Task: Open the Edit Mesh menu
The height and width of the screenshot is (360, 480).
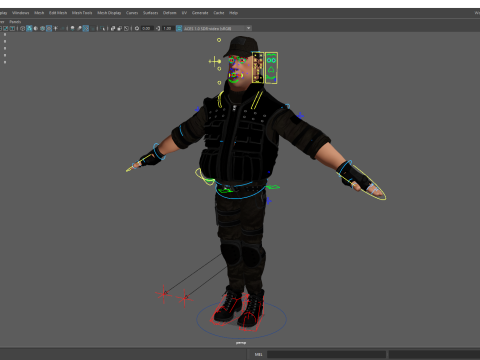Action: tap(58, 13)
